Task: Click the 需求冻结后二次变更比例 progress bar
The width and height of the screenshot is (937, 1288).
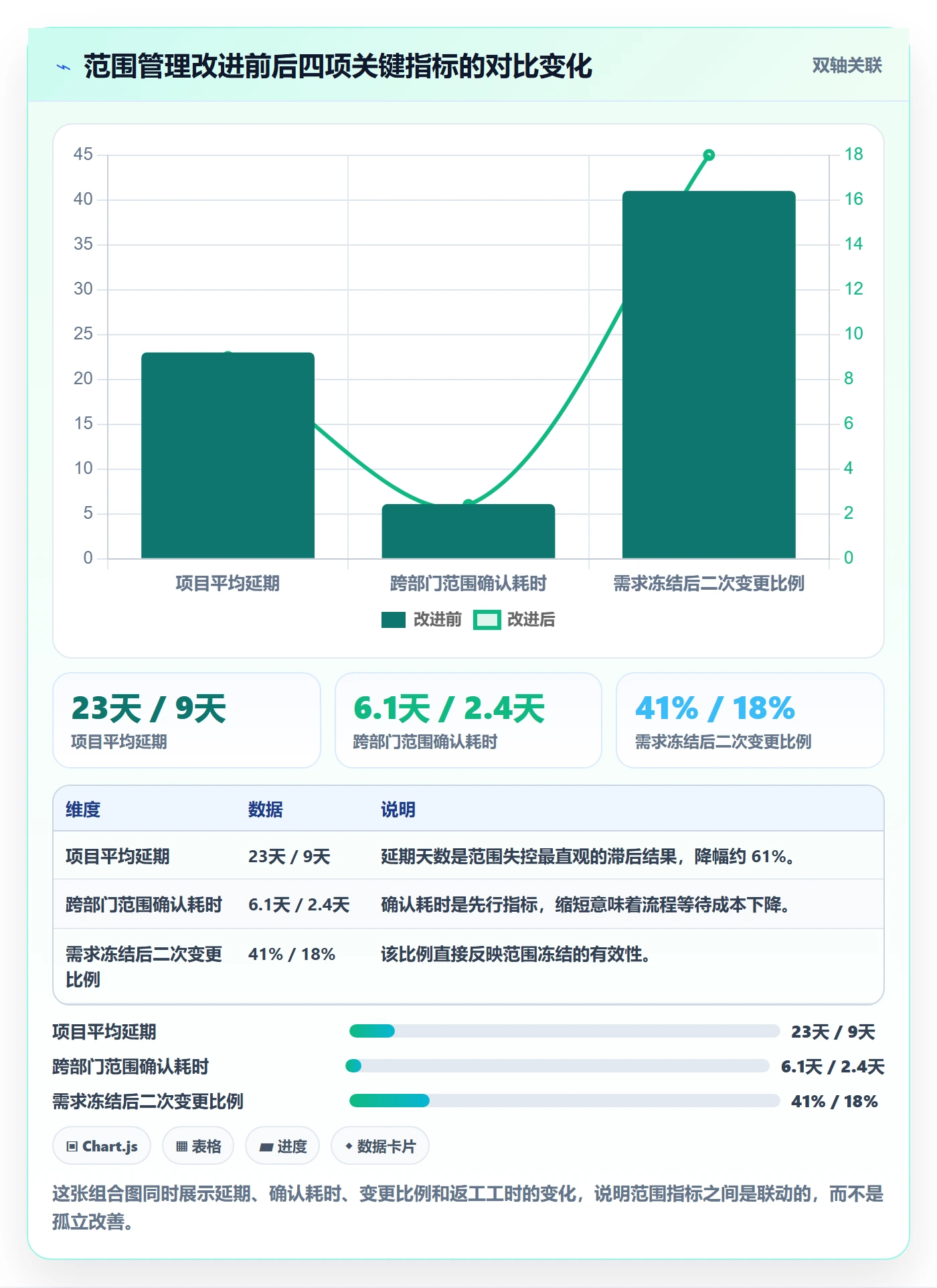Action: 564,1101
